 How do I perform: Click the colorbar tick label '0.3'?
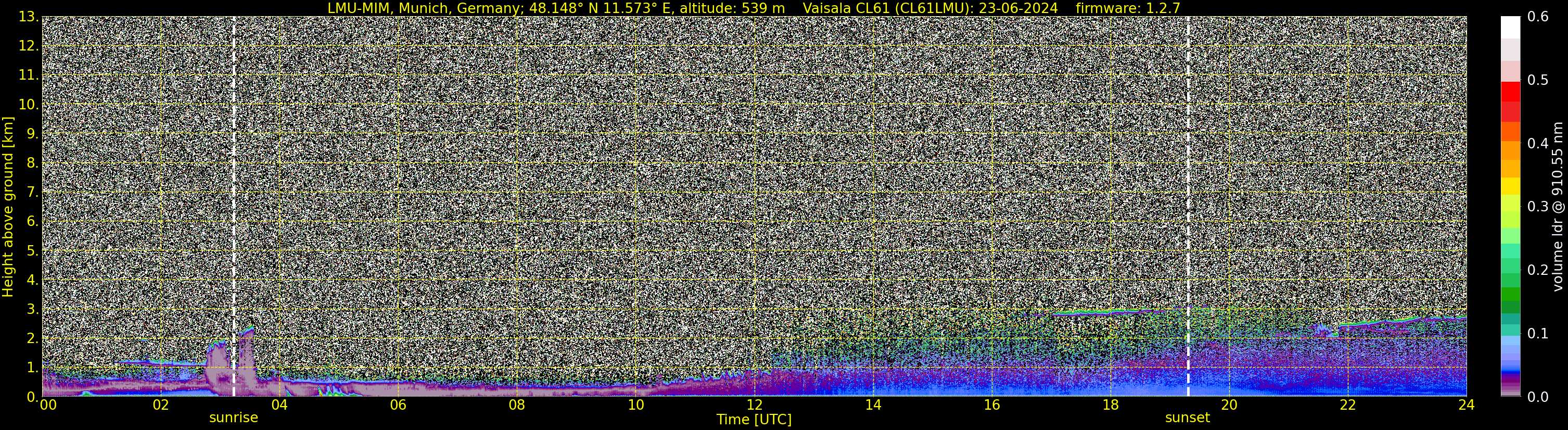[1538, 207]
